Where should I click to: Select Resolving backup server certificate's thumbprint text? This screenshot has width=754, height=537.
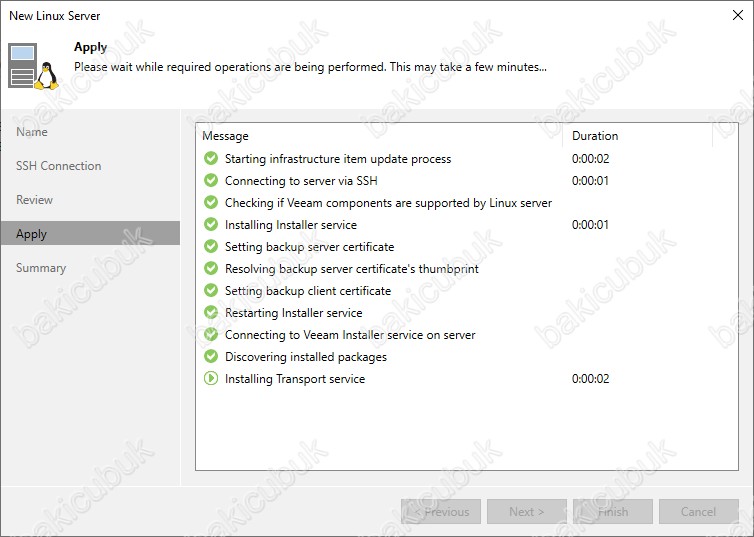point(352,269)
